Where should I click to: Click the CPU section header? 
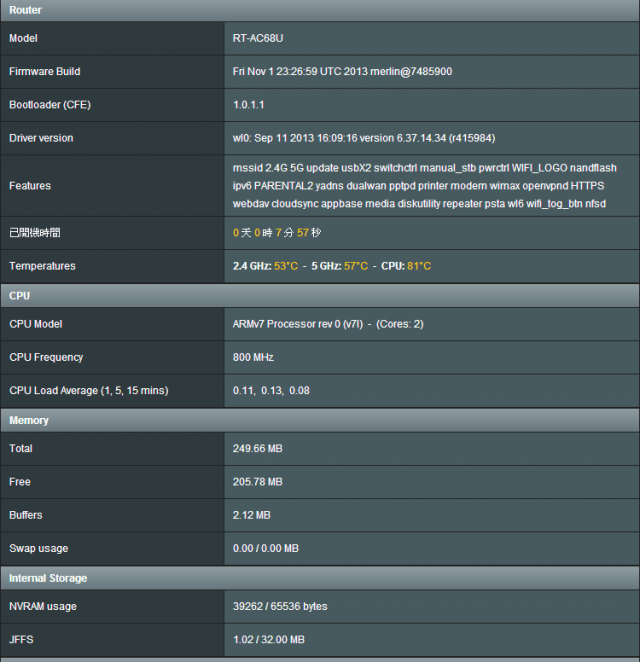[320, 296]
